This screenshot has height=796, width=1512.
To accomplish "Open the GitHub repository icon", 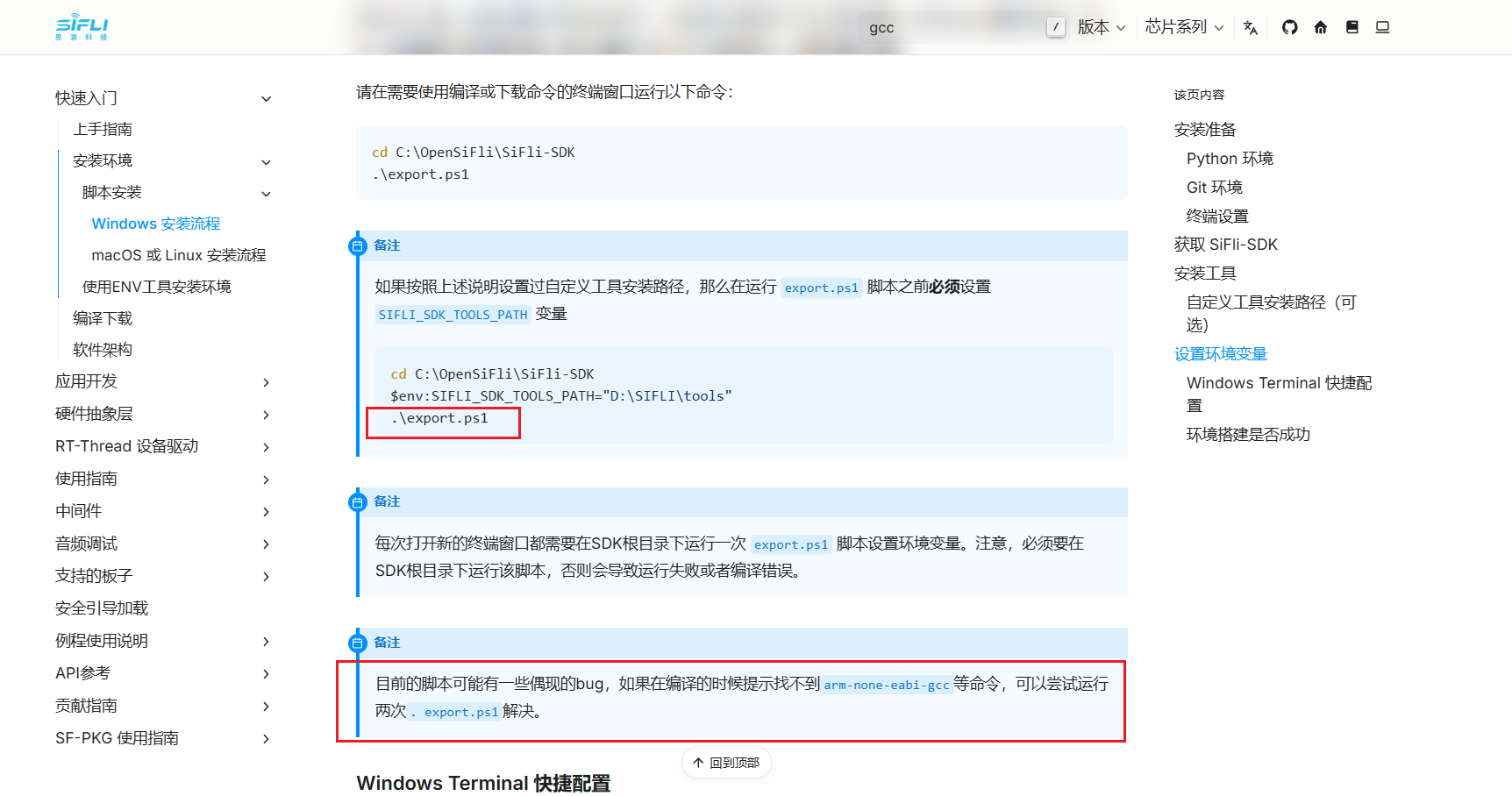I will (1289, 27).
